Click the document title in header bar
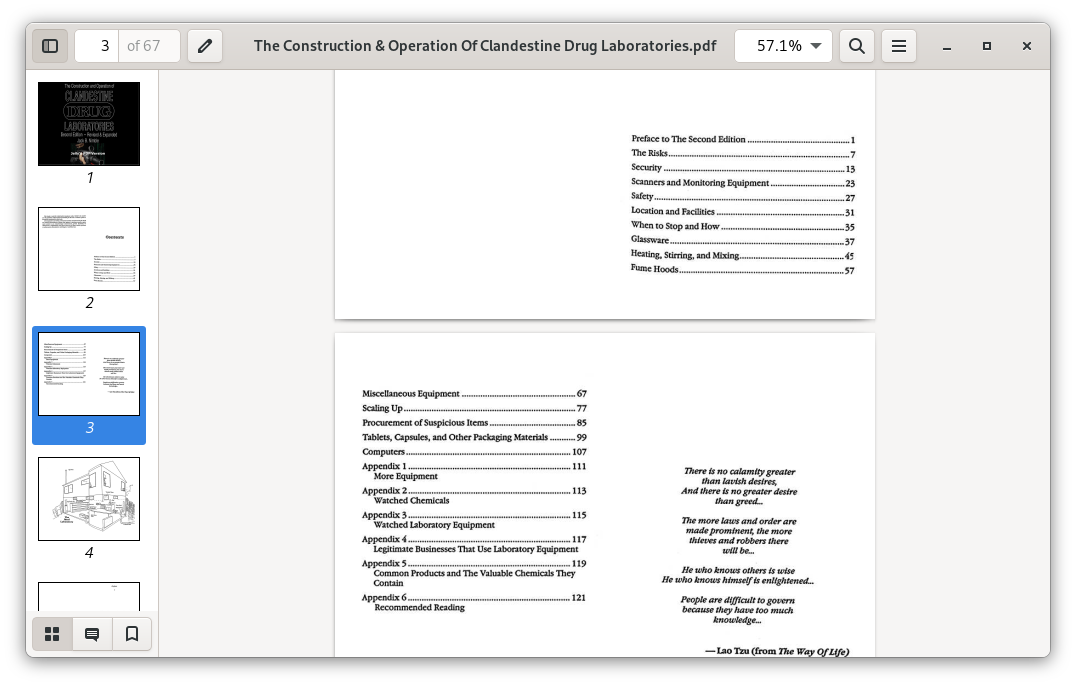This screenshot has height=686, width=1076. [x=484, y=46]
